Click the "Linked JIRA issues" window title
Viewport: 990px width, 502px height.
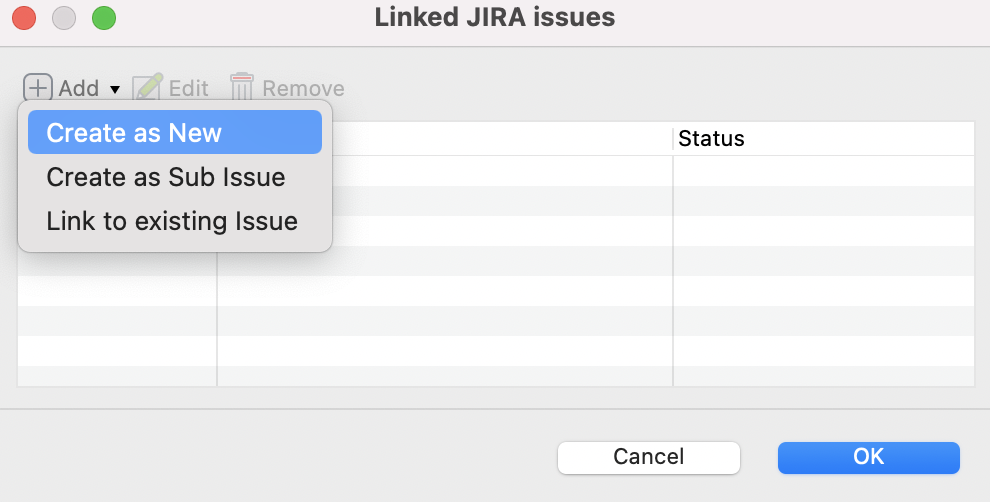click(494, 17)
